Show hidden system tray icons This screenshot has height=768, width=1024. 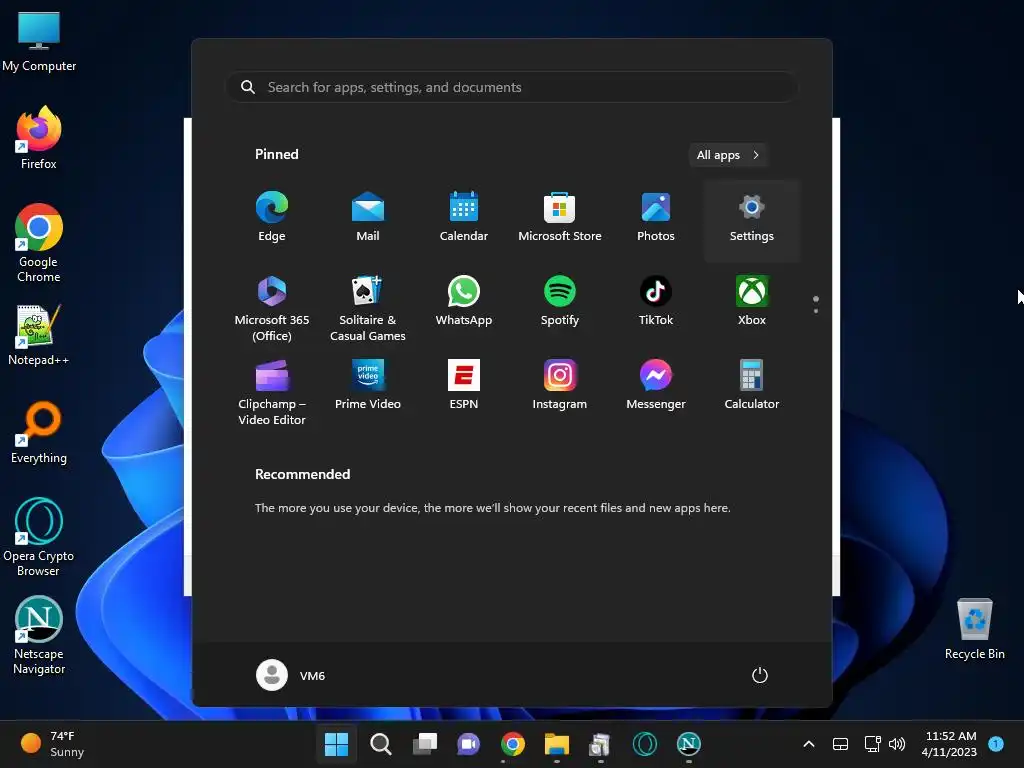808,744
